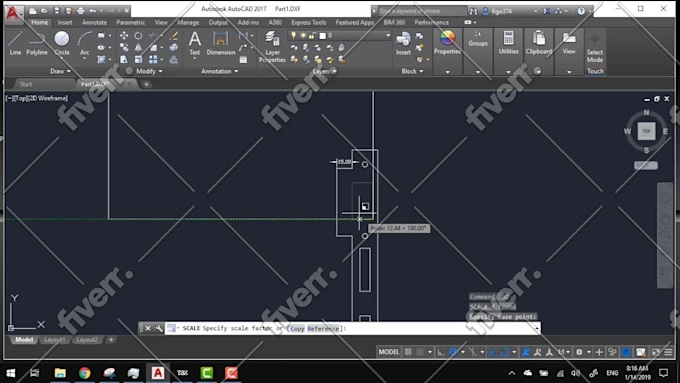
Task: Select the Arc tool
Action: [85, 43]
